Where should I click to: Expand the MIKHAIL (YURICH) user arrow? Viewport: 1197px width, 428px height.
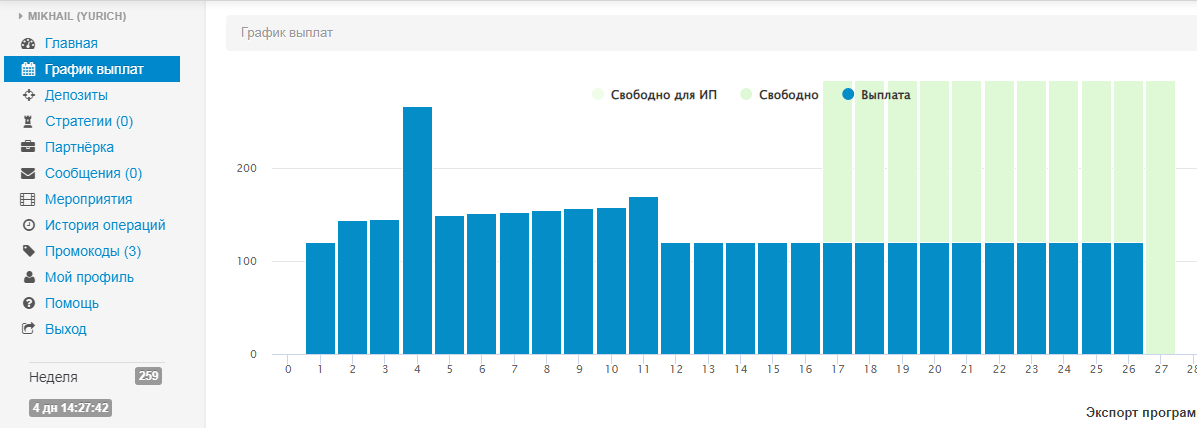click(x=20, y=16)
